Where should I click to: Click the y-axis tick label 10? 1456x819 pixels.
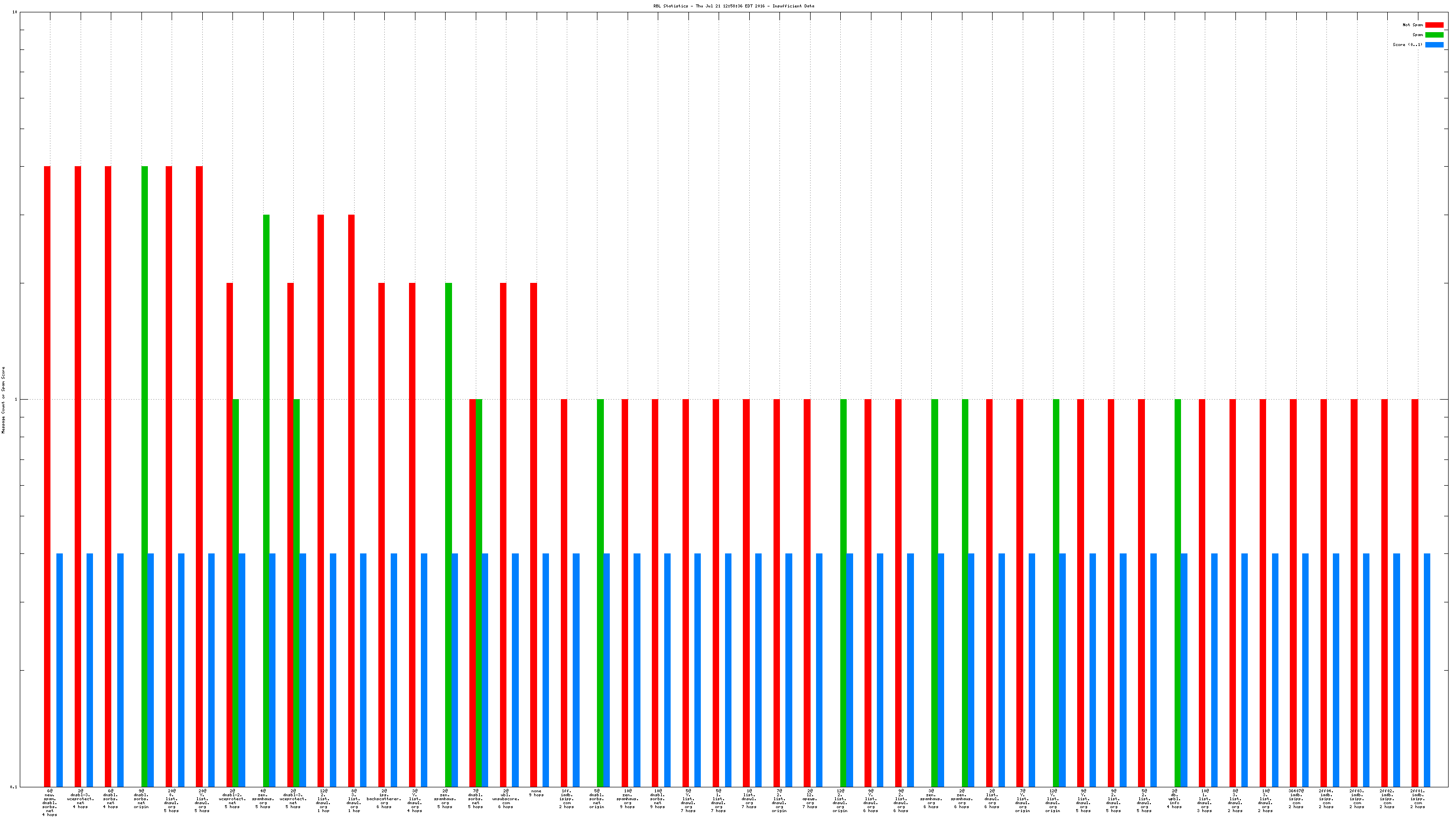[15, 12]
